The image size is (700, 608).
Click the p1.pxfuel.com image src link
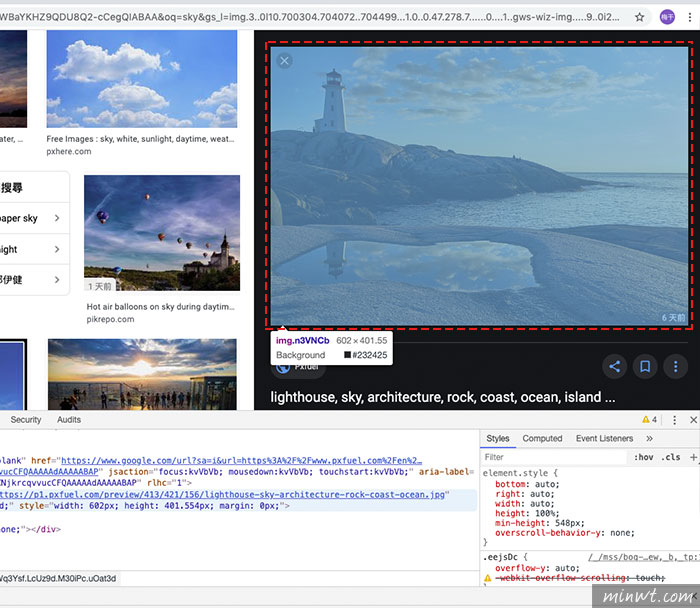pyautogui.click(x=222, y=495)
